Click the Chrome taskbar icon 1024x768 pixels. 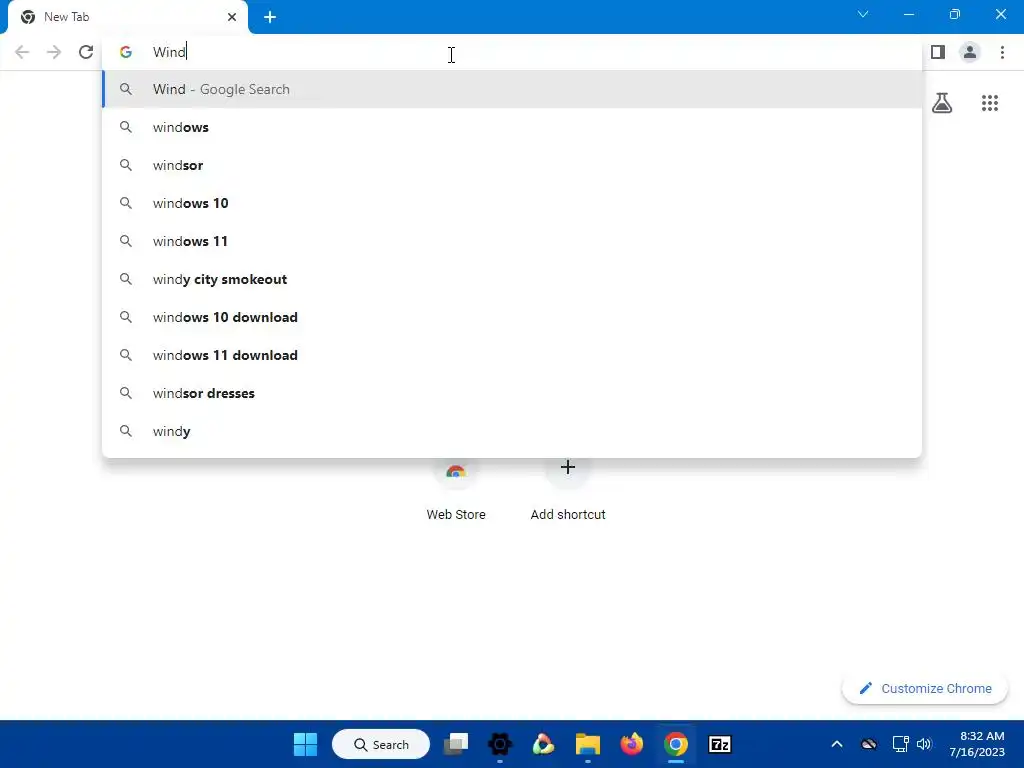click(676, 744)
